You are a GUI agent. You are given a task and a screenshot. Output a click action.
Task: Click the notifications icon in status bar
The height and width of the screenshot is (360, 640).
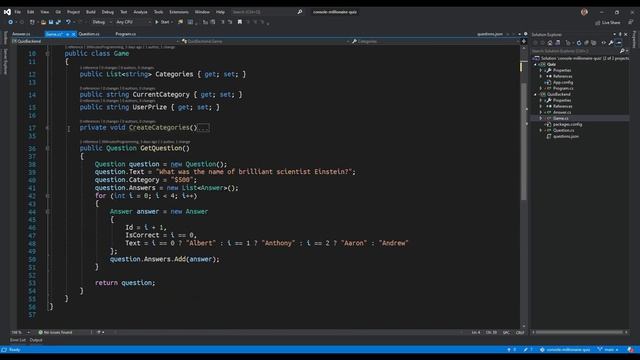click(x=631, y=350)
